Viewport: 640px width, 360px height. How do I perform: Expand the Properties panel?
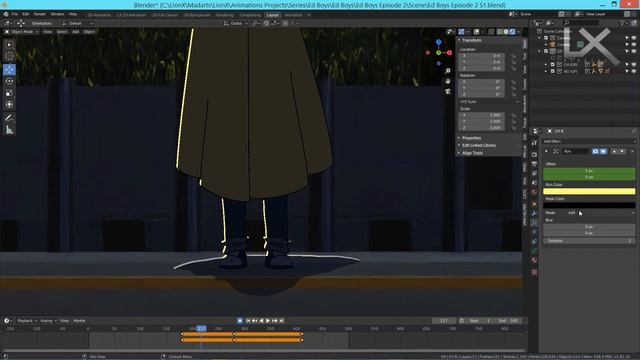(471, 138)
